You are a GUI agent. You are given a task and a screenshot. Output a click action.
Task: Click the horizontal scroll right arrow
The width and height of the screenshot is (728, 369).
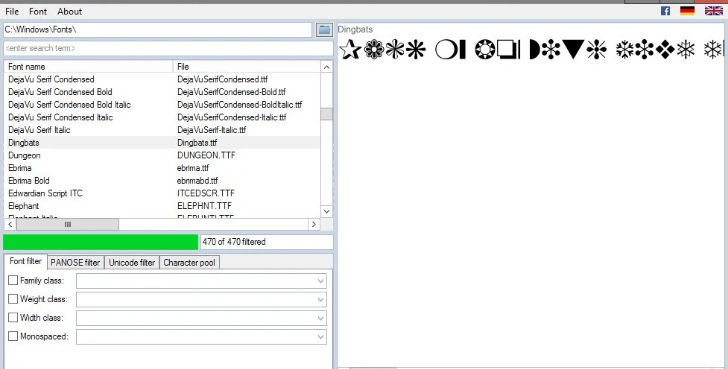pyautogui.click(x=314, y=225)
